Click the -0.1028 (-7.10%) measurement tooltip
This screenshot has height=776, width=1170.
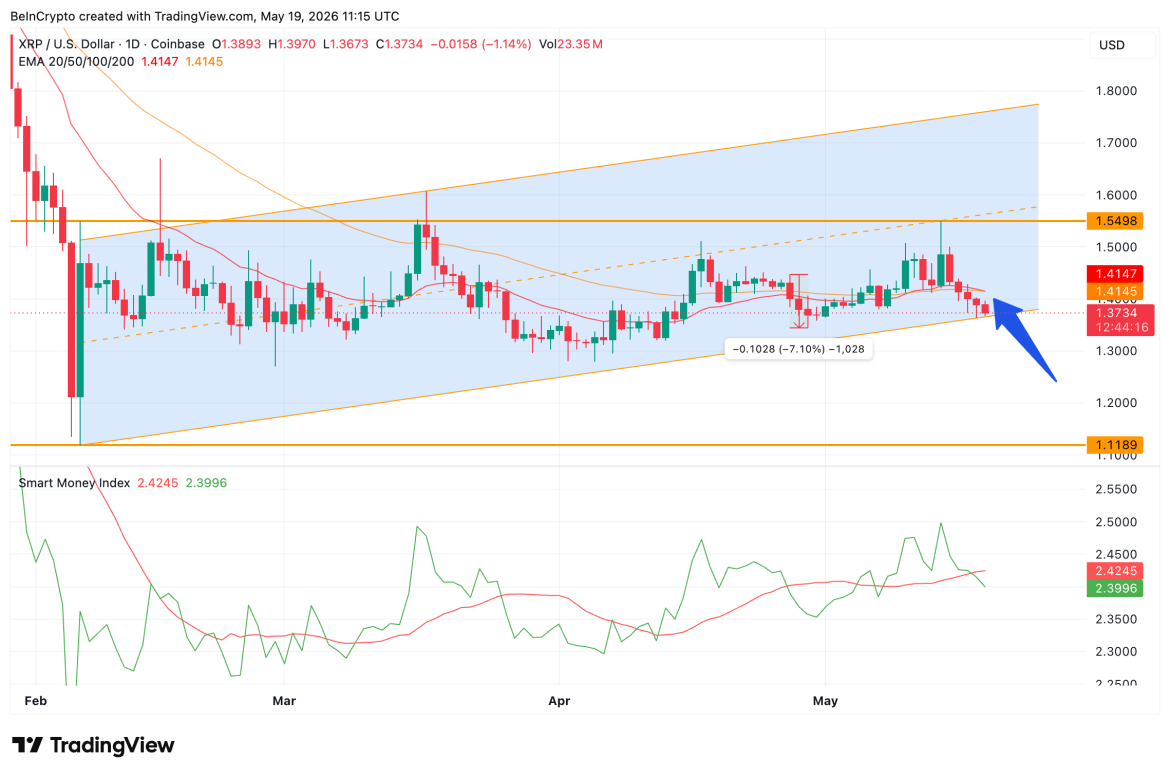(798, 348)
